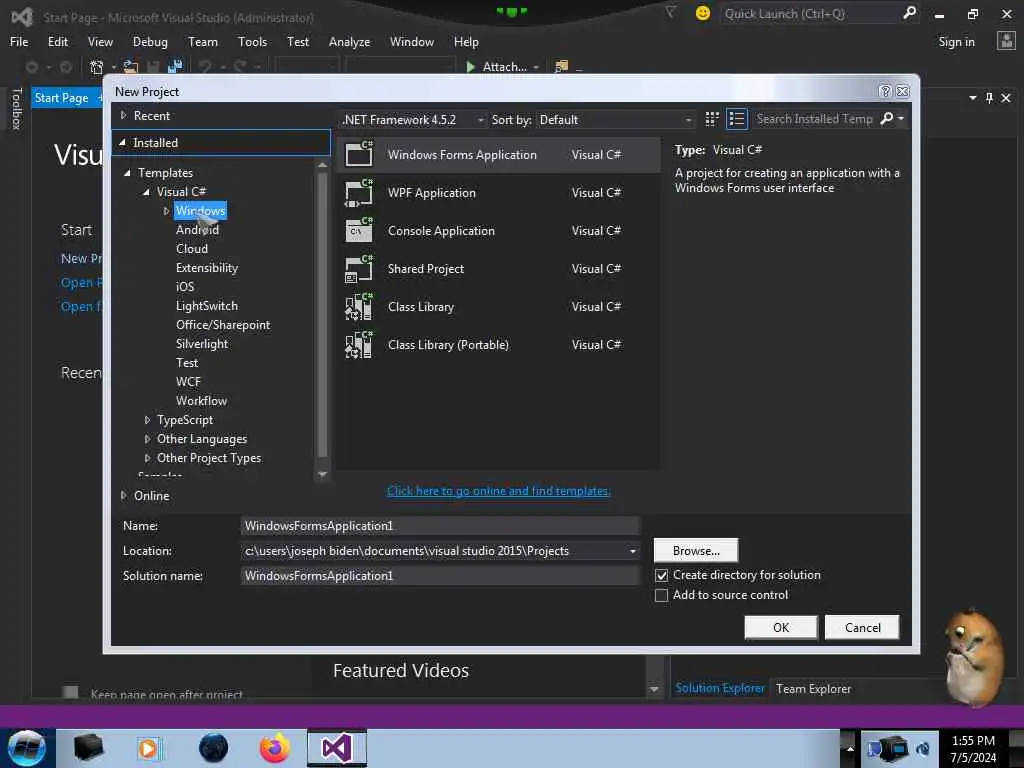Open the Analyze menu
The height and width of the screenshot is (768, 1024).
pos(349,42)
